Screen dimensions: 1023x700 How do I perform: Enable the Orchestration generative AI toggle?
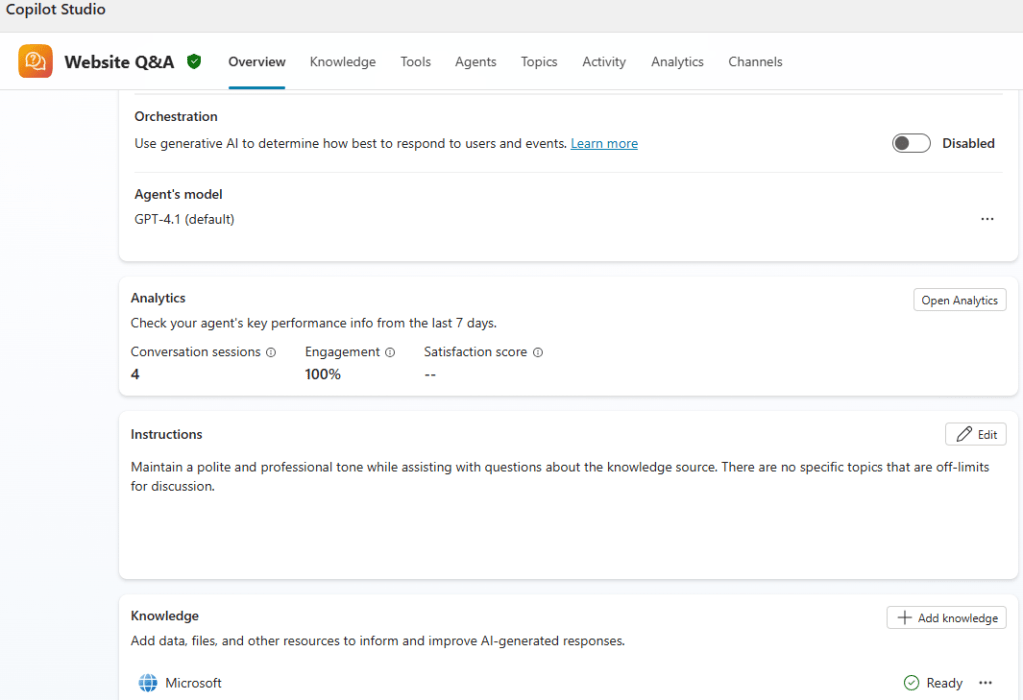tap(911, 143)
